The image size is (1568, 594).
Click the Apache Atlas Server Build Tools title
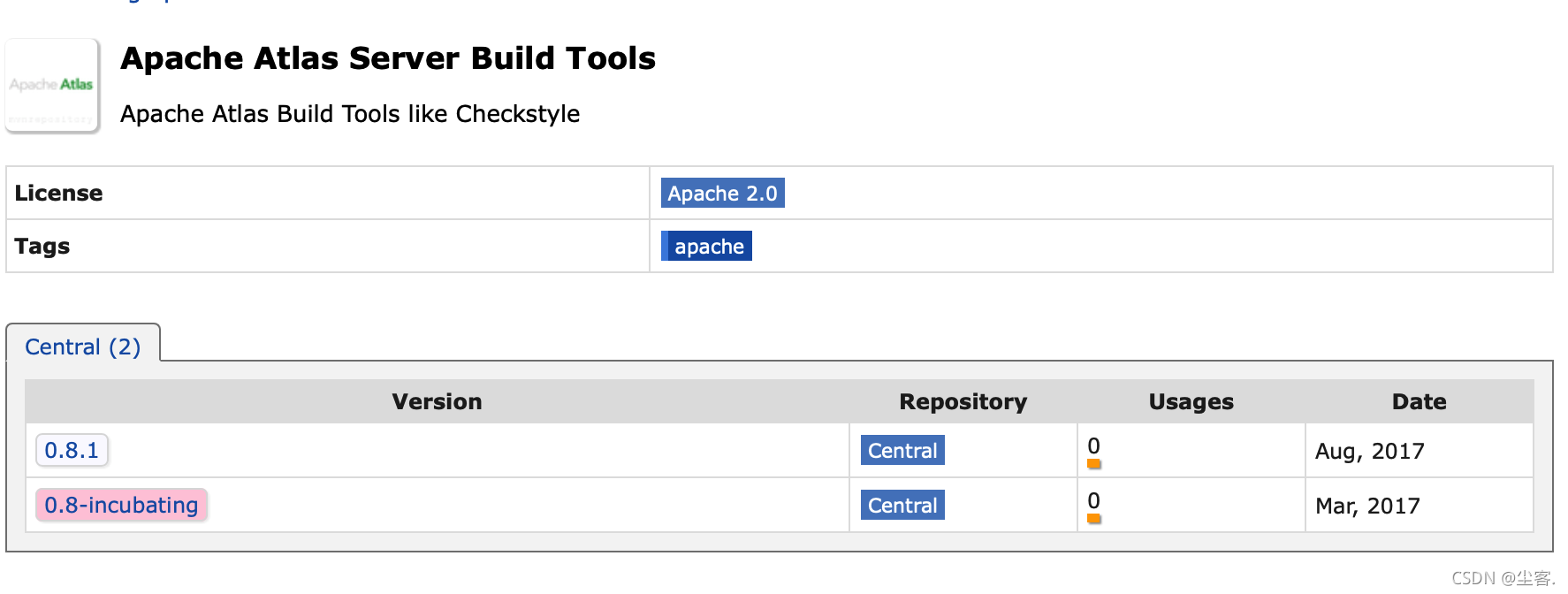tap(388, 58)
